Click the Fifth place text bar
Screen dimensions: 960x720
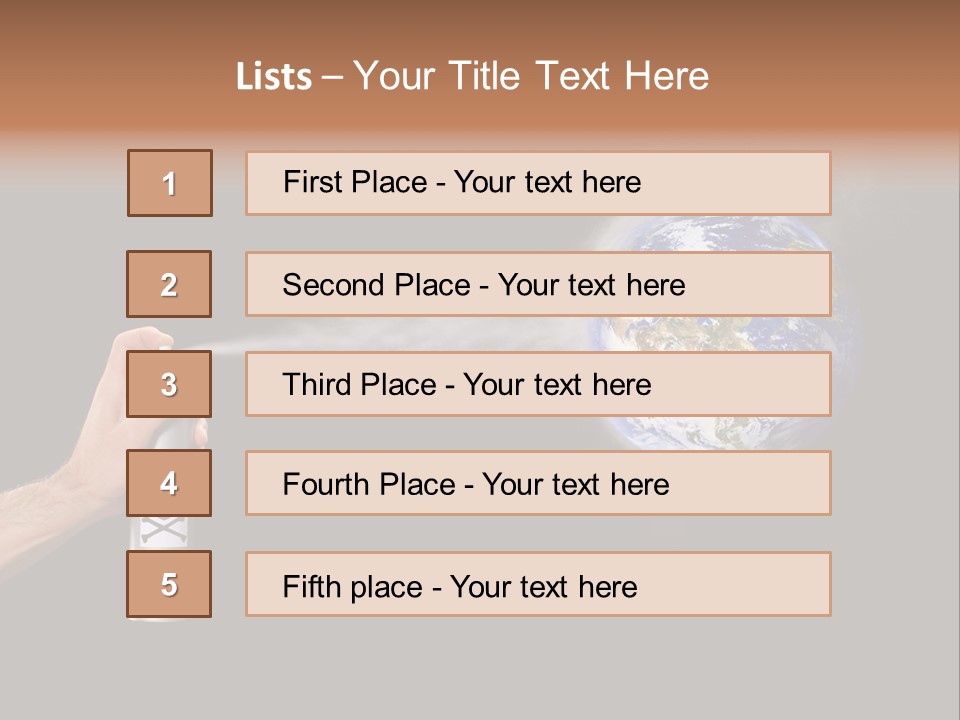click(x=538, y=584)
